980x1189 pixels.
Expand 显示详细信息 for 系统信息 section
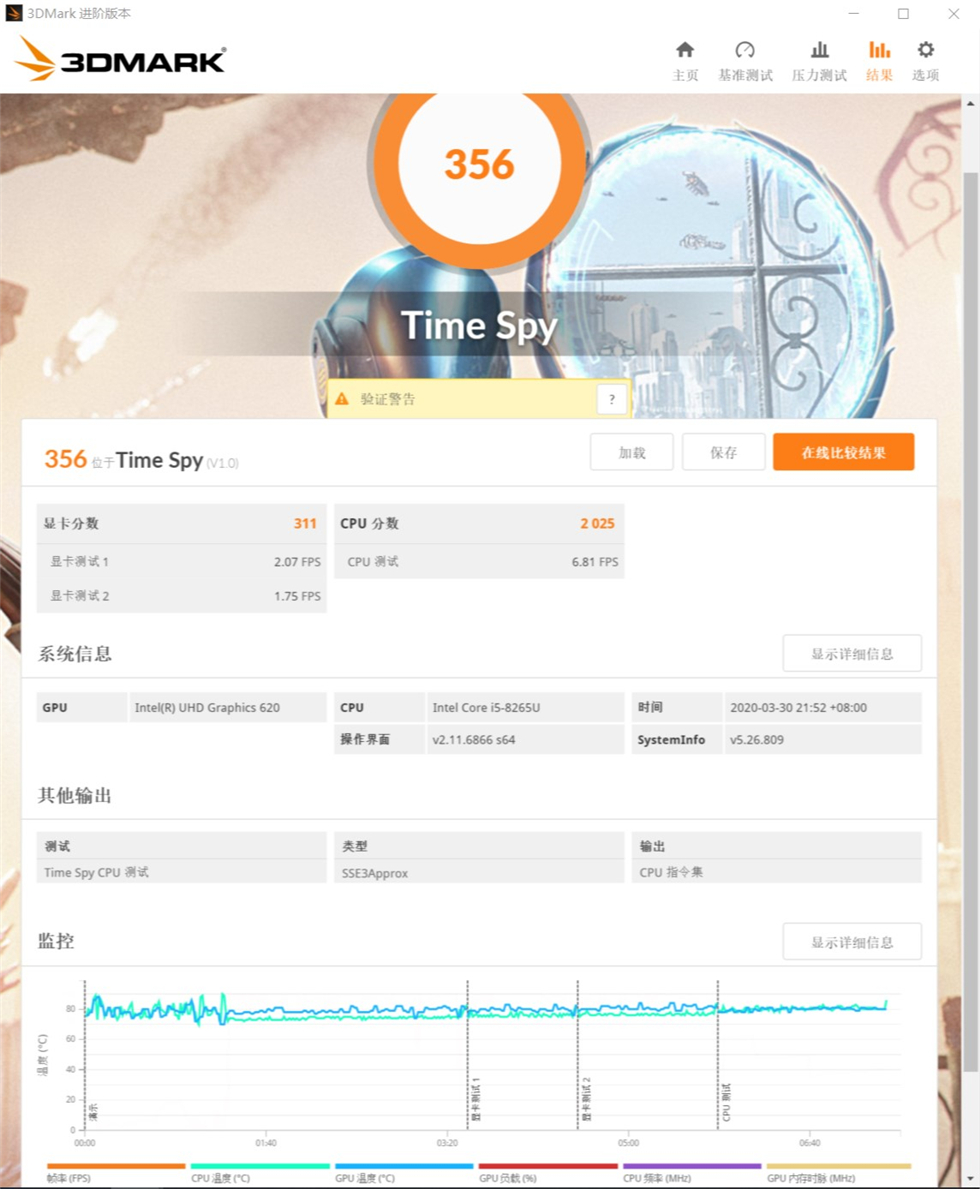tap(851, 653)
